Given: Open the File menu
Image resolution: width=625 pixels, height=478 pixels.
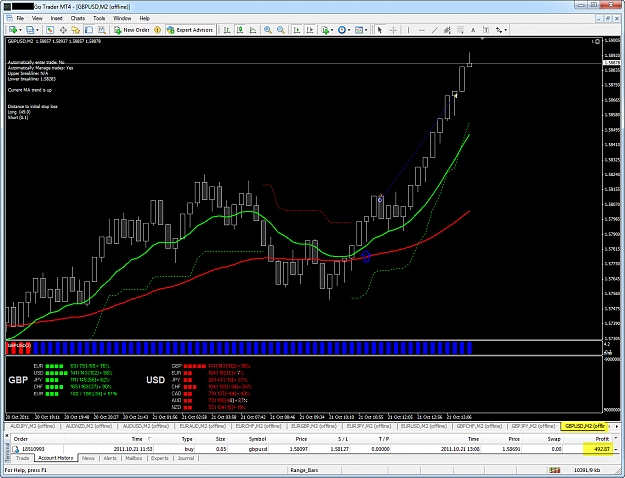Looking at the screenshot, I should click(20, 18).
